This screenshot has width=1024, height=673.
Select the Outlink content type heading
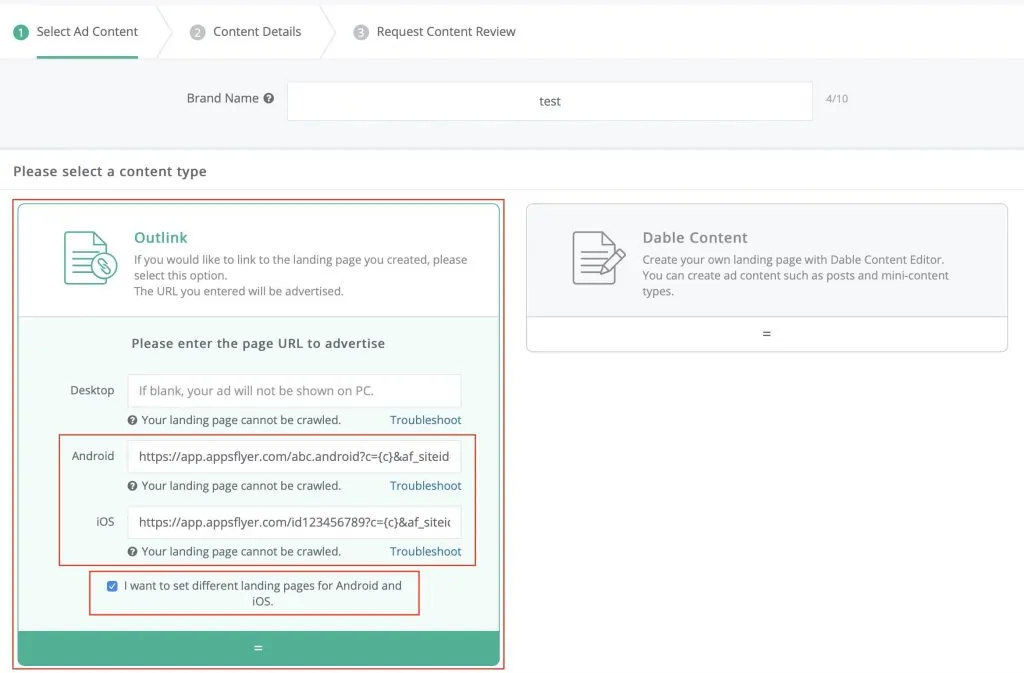coord(161,238)
